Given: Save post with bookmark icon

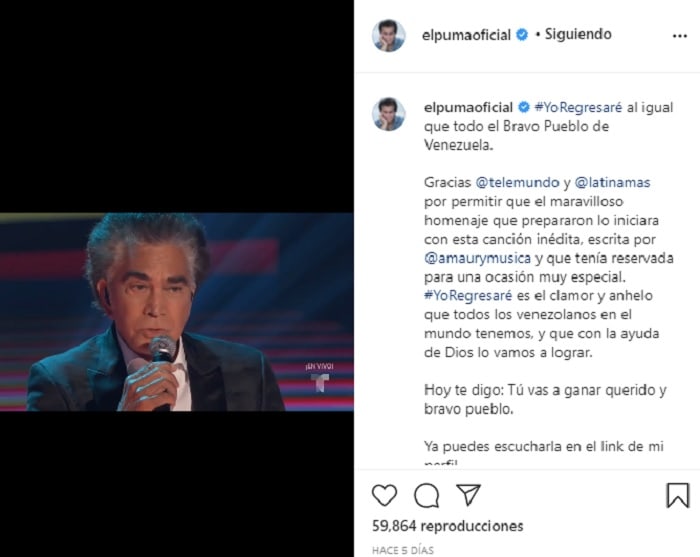Looking at the screenshot, I should tap(678, 495).
